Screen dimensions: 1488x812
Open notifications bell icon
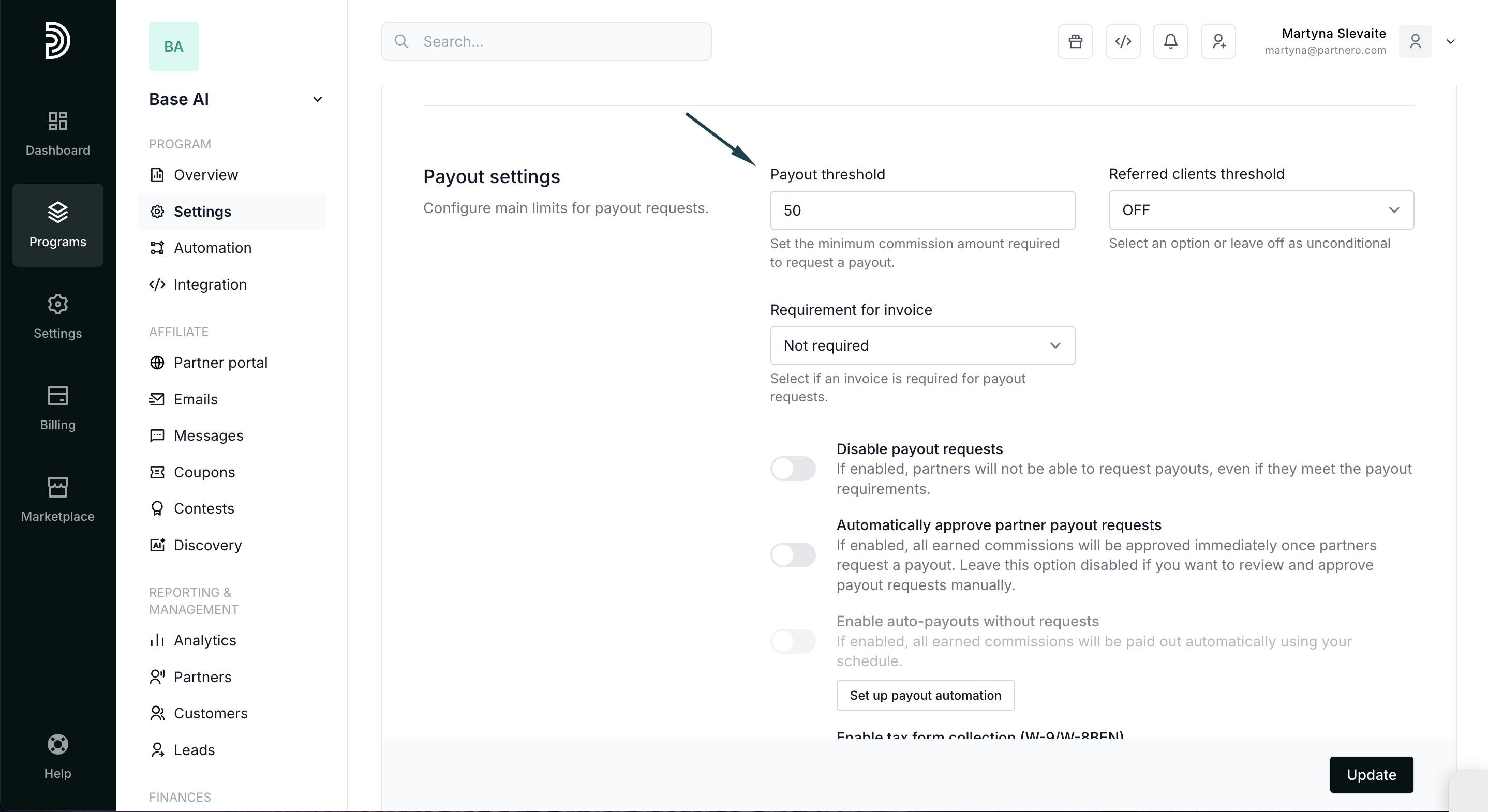pyautogui.click(x=1170, y=41)
